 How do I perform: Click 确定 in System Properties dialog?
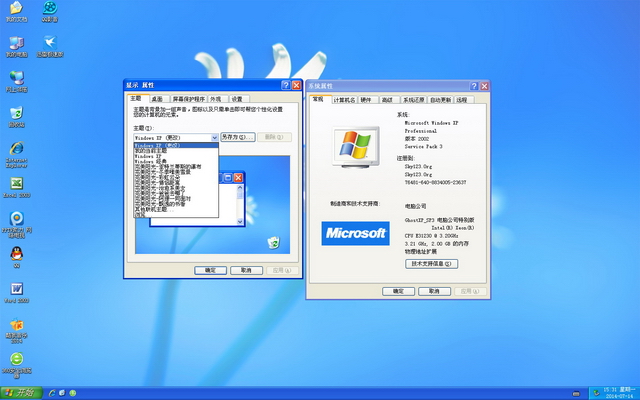[x=398, y=291]
